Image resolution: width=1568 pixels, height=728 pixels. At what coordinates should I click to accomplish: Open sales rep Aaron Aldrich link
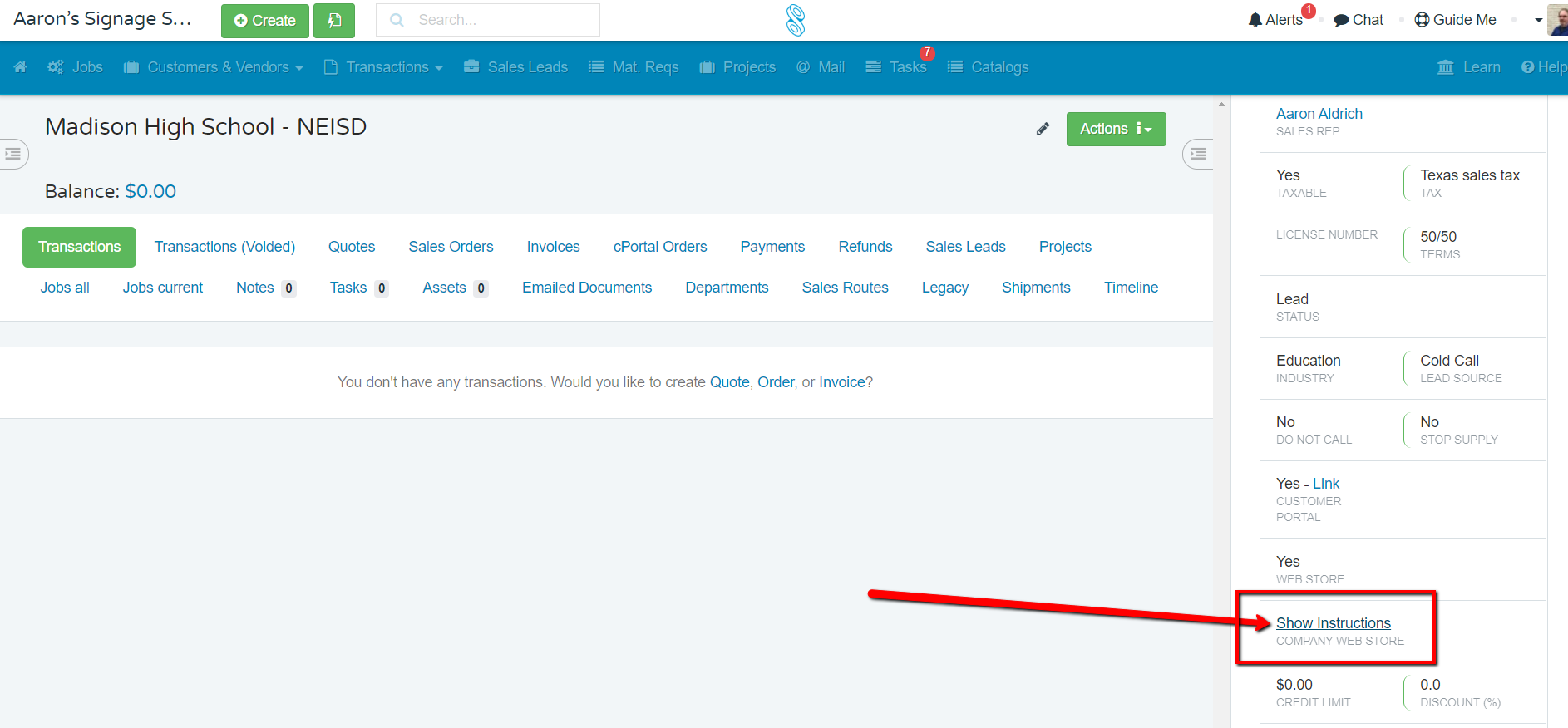1319,114
